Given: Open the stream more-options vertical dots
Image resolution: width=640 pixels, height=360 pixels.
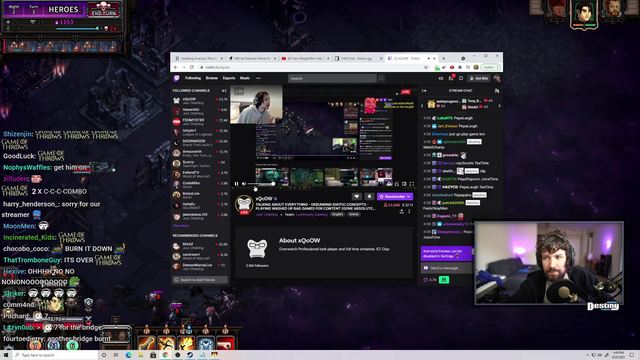Looking at the screenshot, I should click(409, 211).
